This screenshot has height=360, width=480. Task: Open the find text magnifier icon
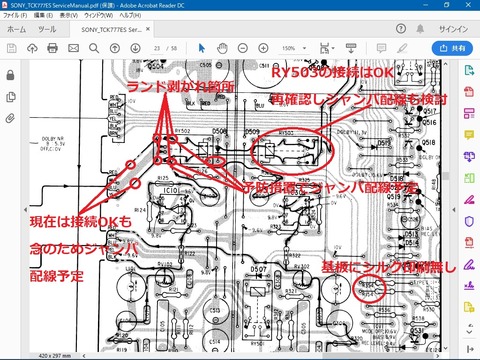pos(94,48)
